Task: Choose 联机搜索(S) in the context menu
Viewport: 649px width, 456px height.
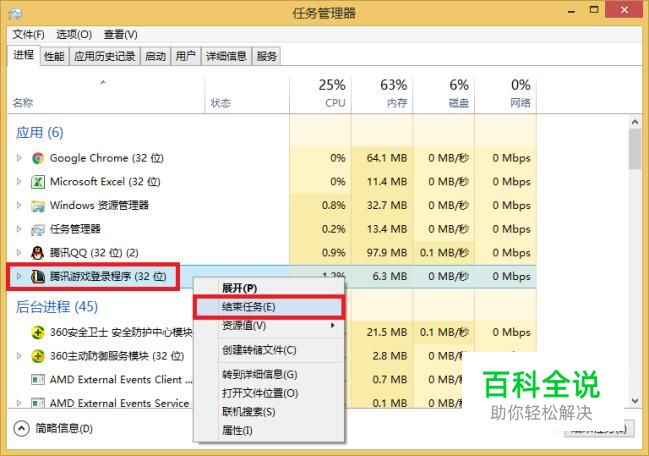Action: [x=269, y=412]
